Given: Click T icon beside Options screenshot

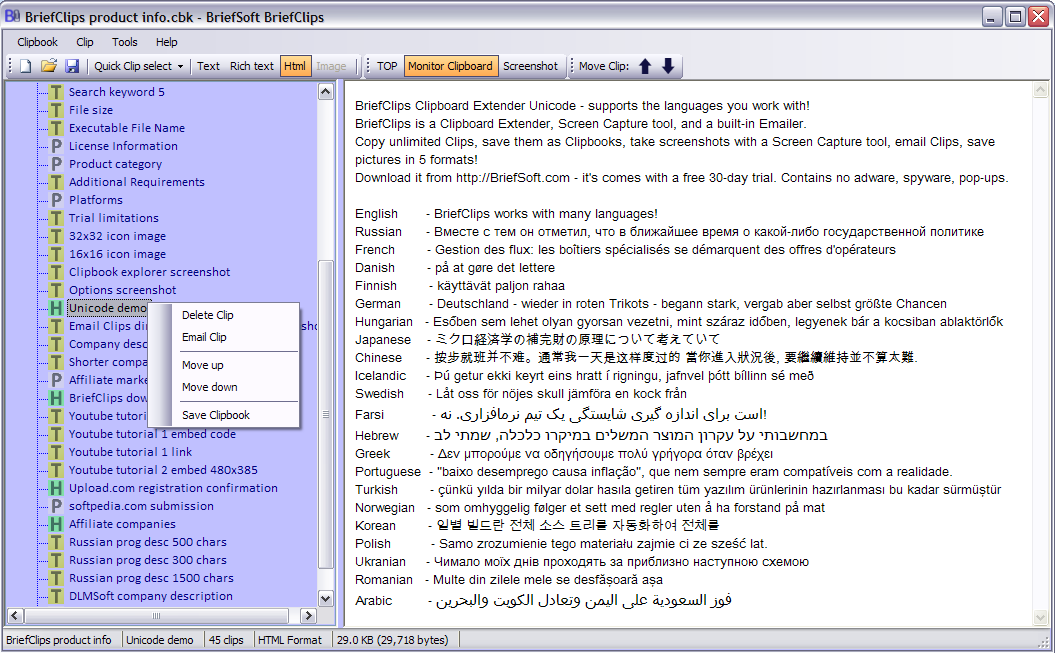Looking at the screenshot, I should [57, 291].
